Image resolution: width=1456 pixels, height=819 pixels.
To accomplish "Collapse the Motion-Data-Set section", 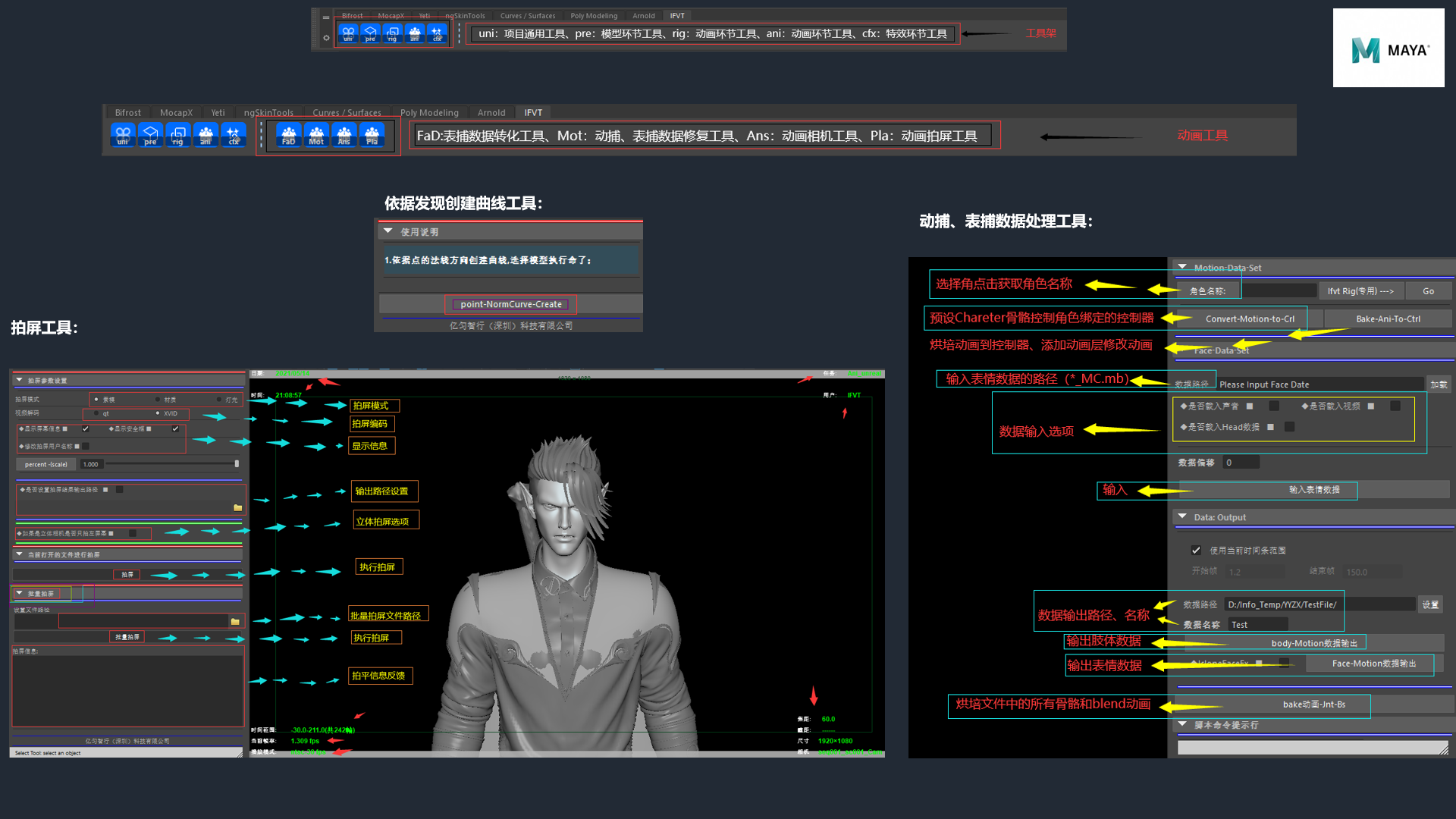I will (x=1182, y=267).
